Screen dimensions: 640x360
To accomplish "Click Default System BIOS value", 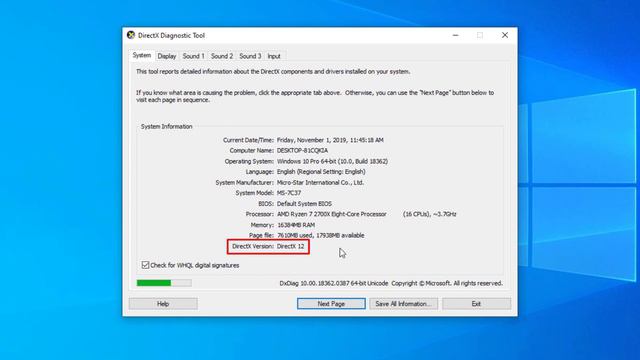I will (304, 204).
